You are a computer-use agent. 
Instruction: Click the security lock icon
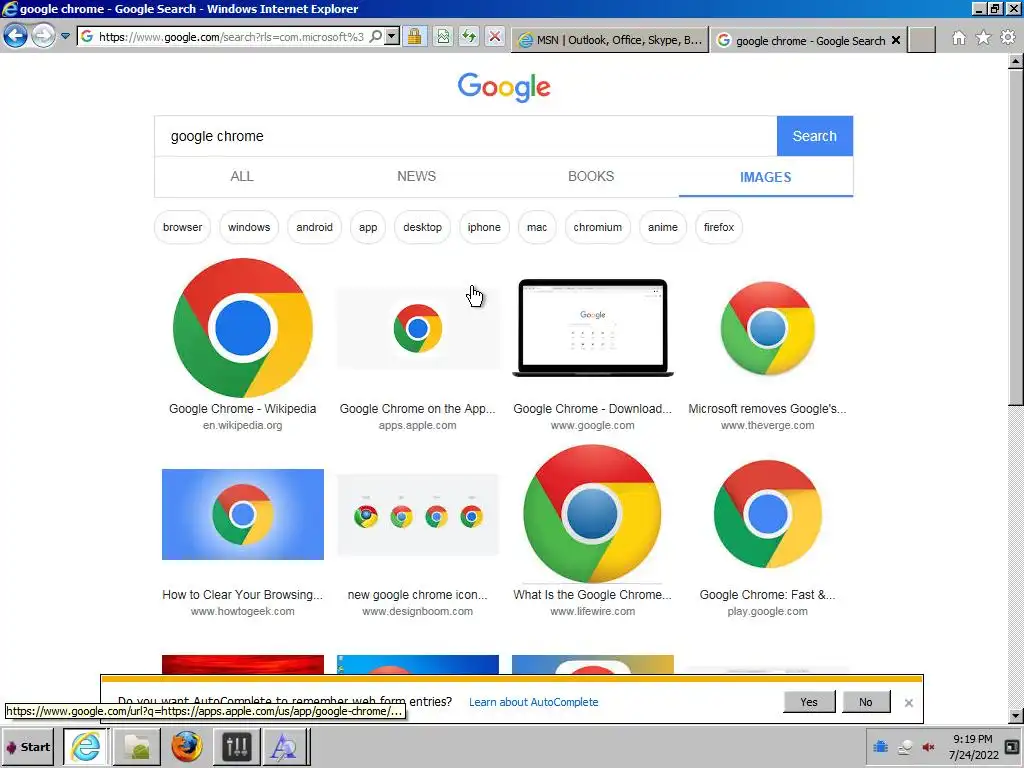(414, 37)
